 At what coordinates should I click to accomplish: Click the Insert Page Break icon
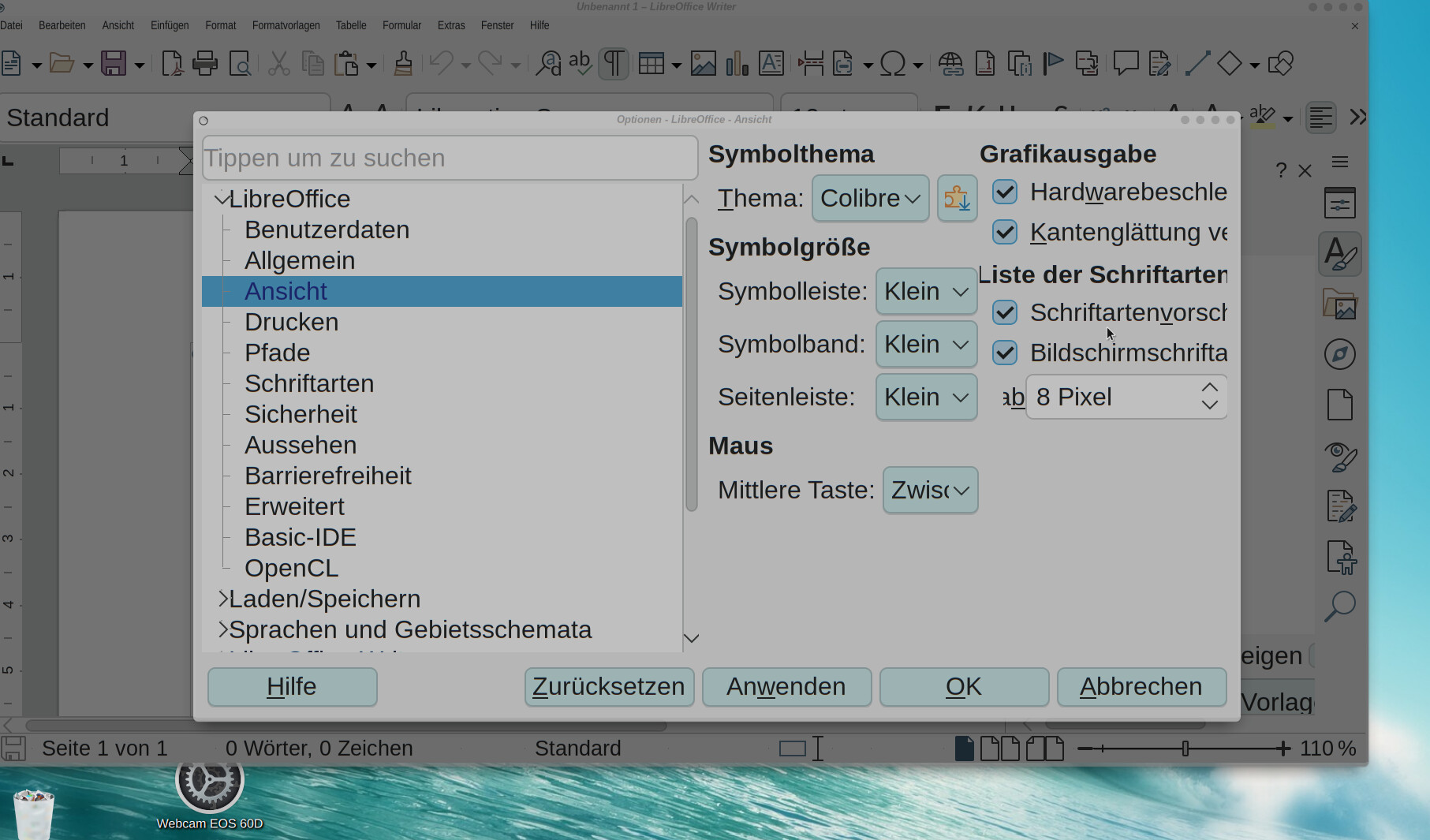pyautogui.click(x=810, y=63)
